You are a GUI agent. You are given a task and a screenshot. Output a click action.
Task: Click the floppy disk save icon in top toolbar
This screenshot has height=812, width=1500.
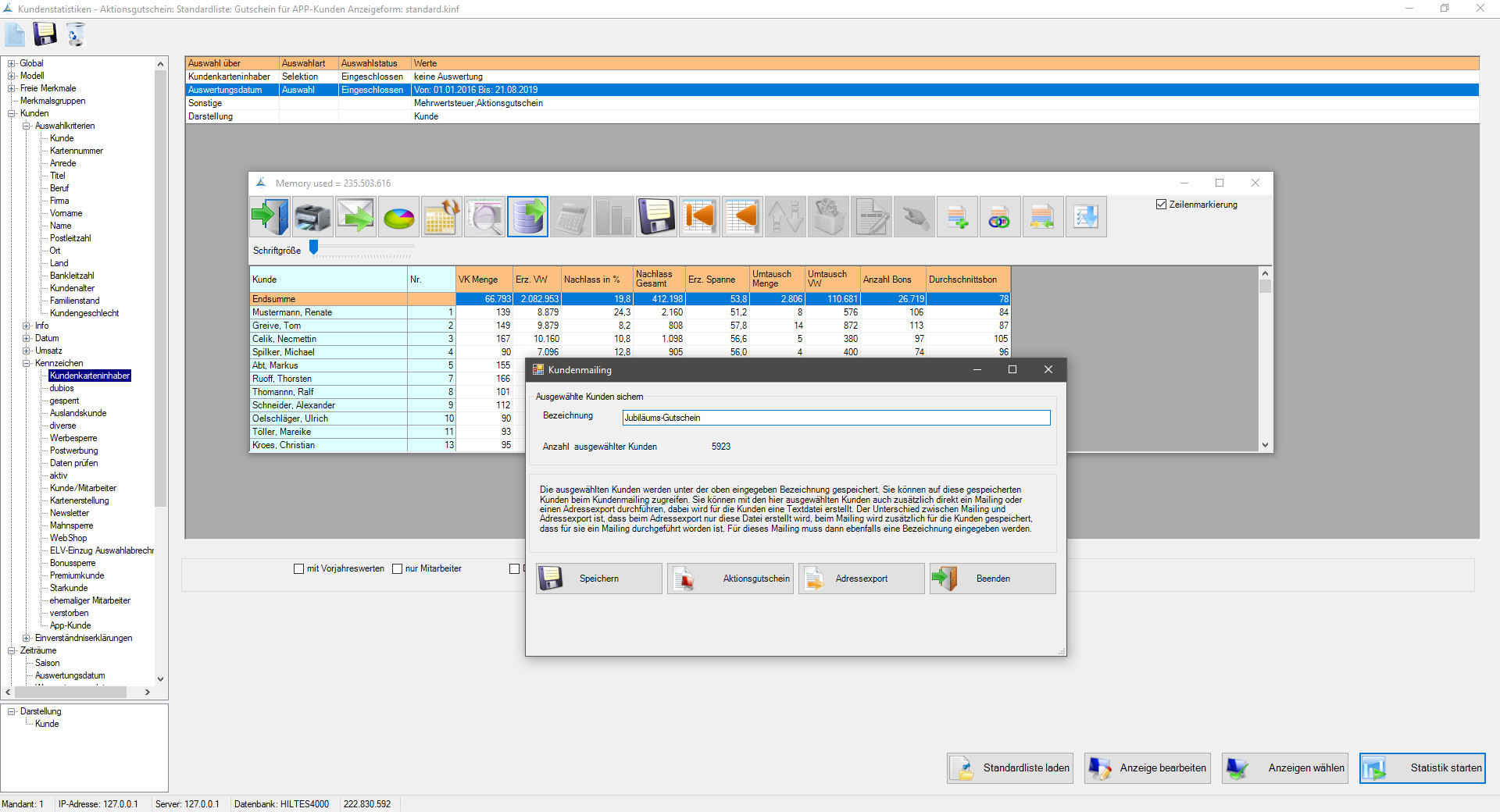pos(45,34)
